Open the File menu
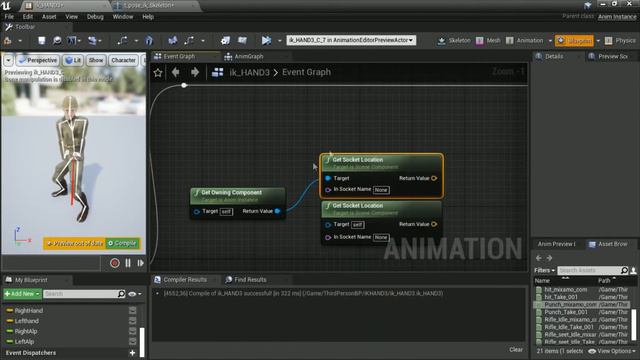 click(9, 17)
